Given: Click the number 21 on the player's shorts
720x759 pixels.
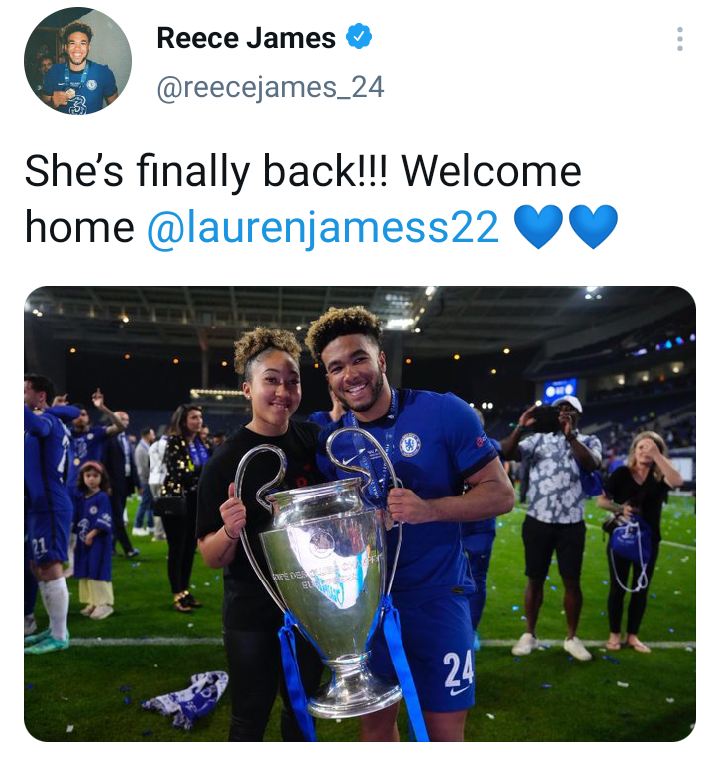Looking at the screenshot, I should coord(39,548).
